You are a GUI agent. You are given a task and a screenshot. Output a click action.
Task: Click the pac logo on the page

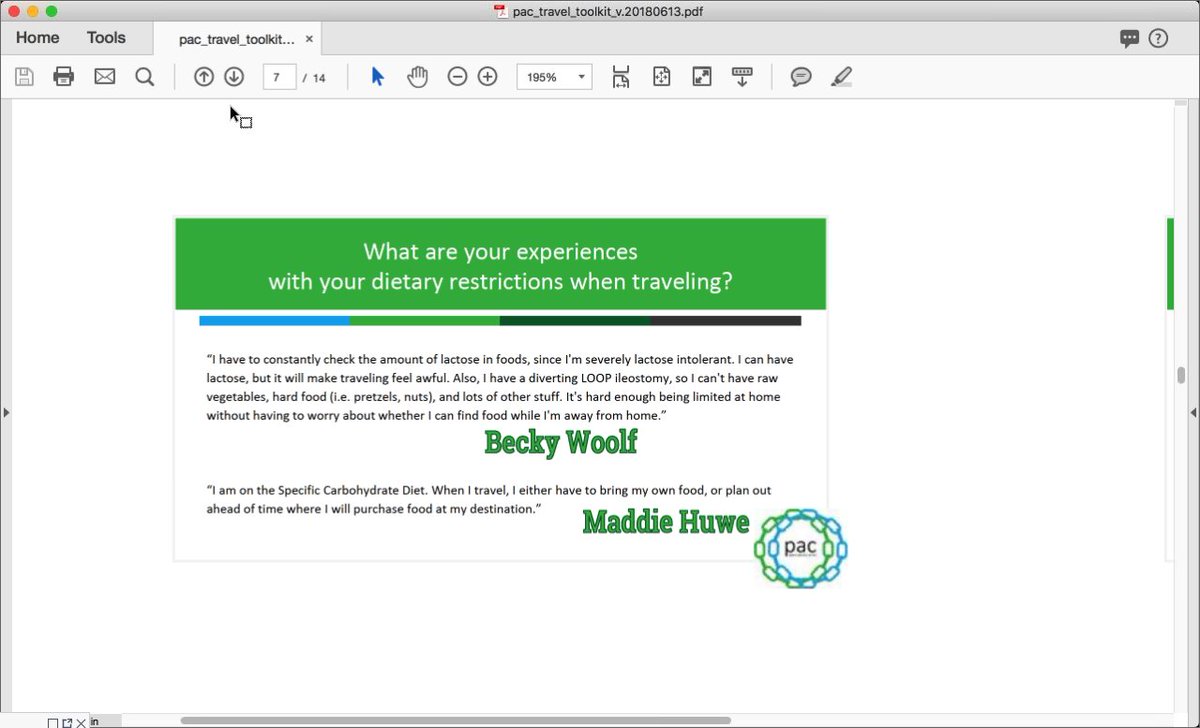coord(801,548)
